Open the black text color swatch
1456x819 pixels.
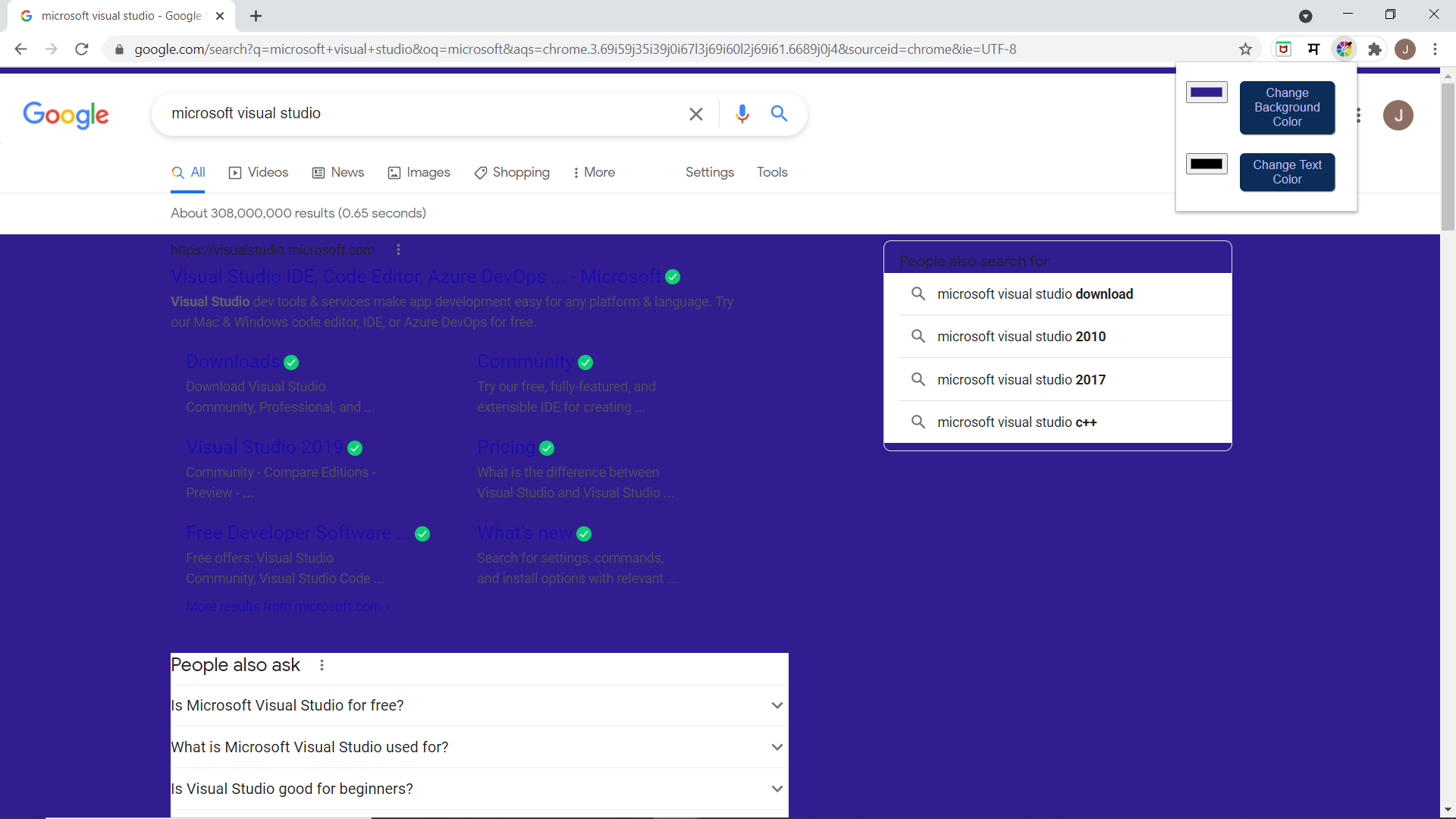click(1206, 164)
